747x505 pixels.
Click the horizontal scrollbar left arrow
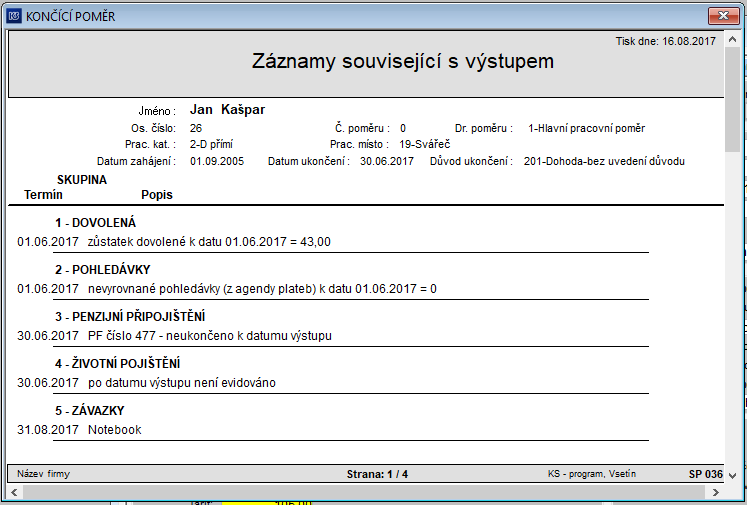coord(14,492)
